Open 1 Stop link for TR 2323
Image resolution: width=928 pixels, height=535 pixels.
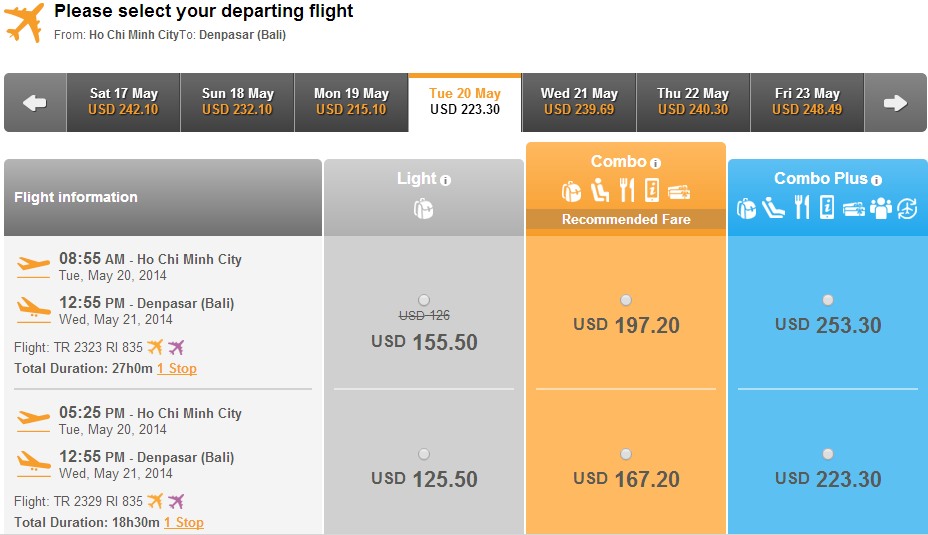pyautogui.click(x=176, y=368)
